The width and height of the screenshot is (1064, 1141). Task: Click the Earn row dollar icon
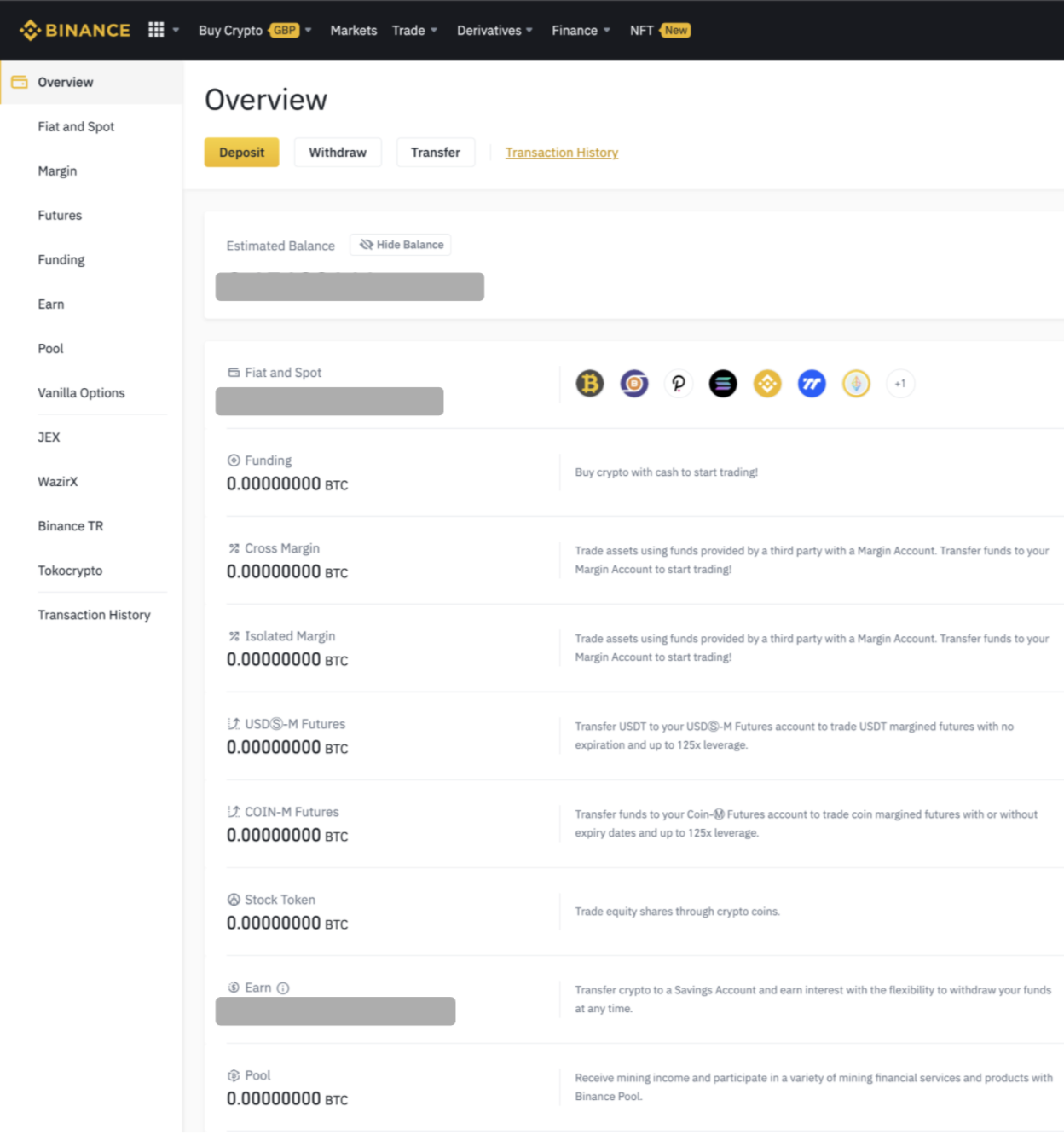point(234,988)
